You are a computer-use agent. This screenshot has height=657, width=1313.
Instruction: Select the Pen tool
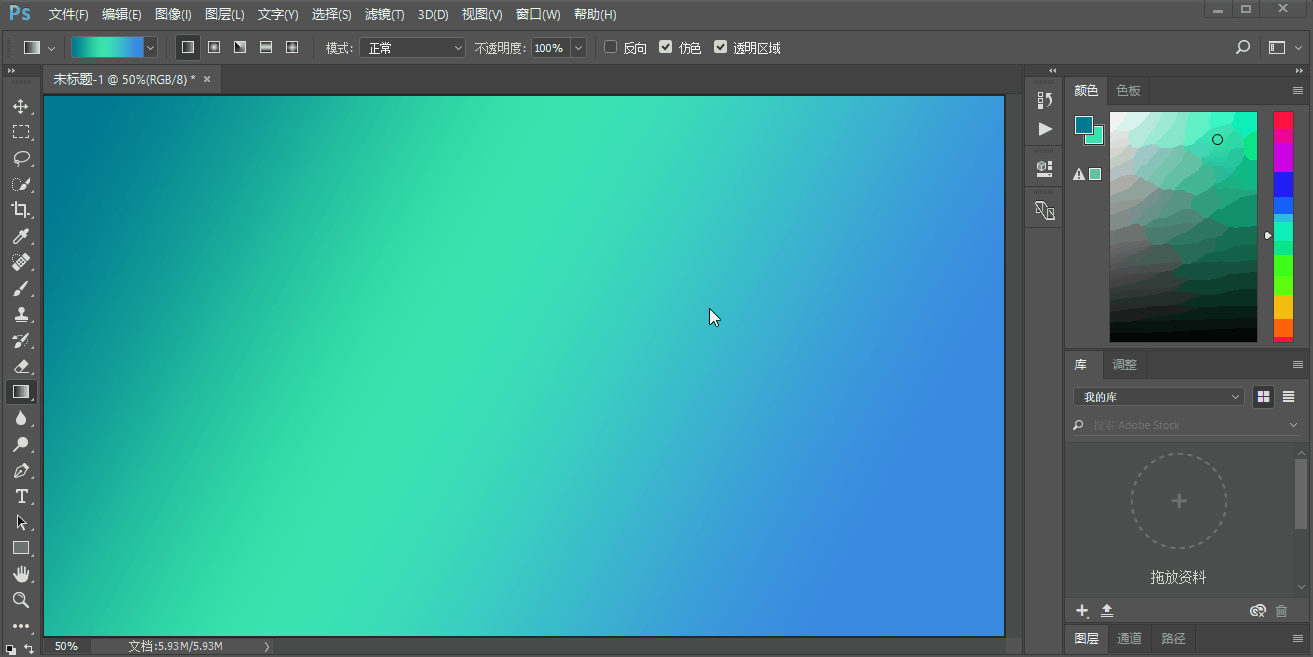pyautogui.click(x=21, y=470)
